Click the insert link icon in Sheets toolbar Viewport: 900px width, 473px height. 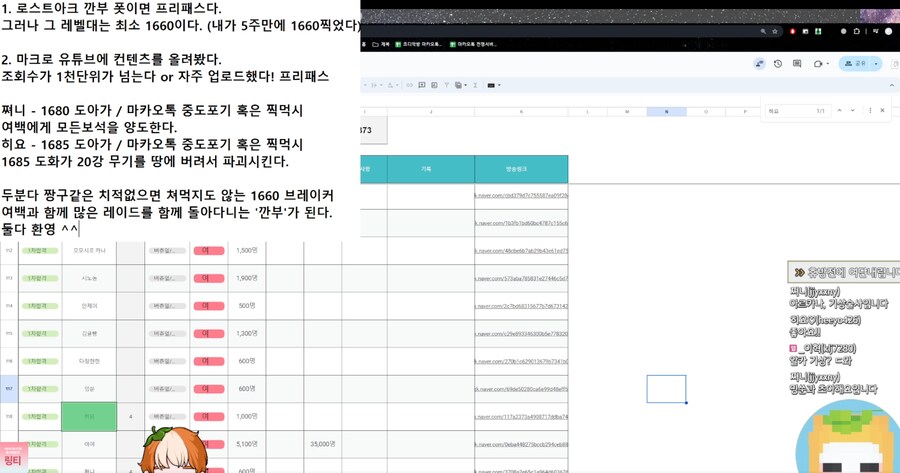coord(409,85)
